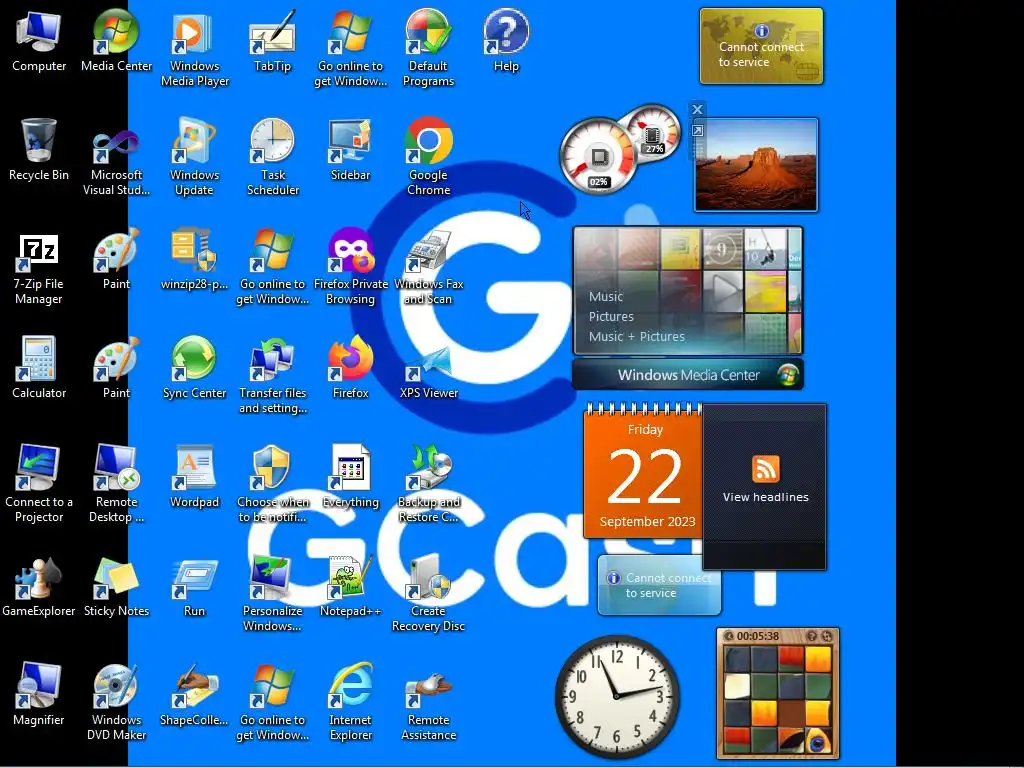1024x768 pixels.
Task: Pause the picture puzzle timer
Action: pyautogui.click(x=729, y=636)
